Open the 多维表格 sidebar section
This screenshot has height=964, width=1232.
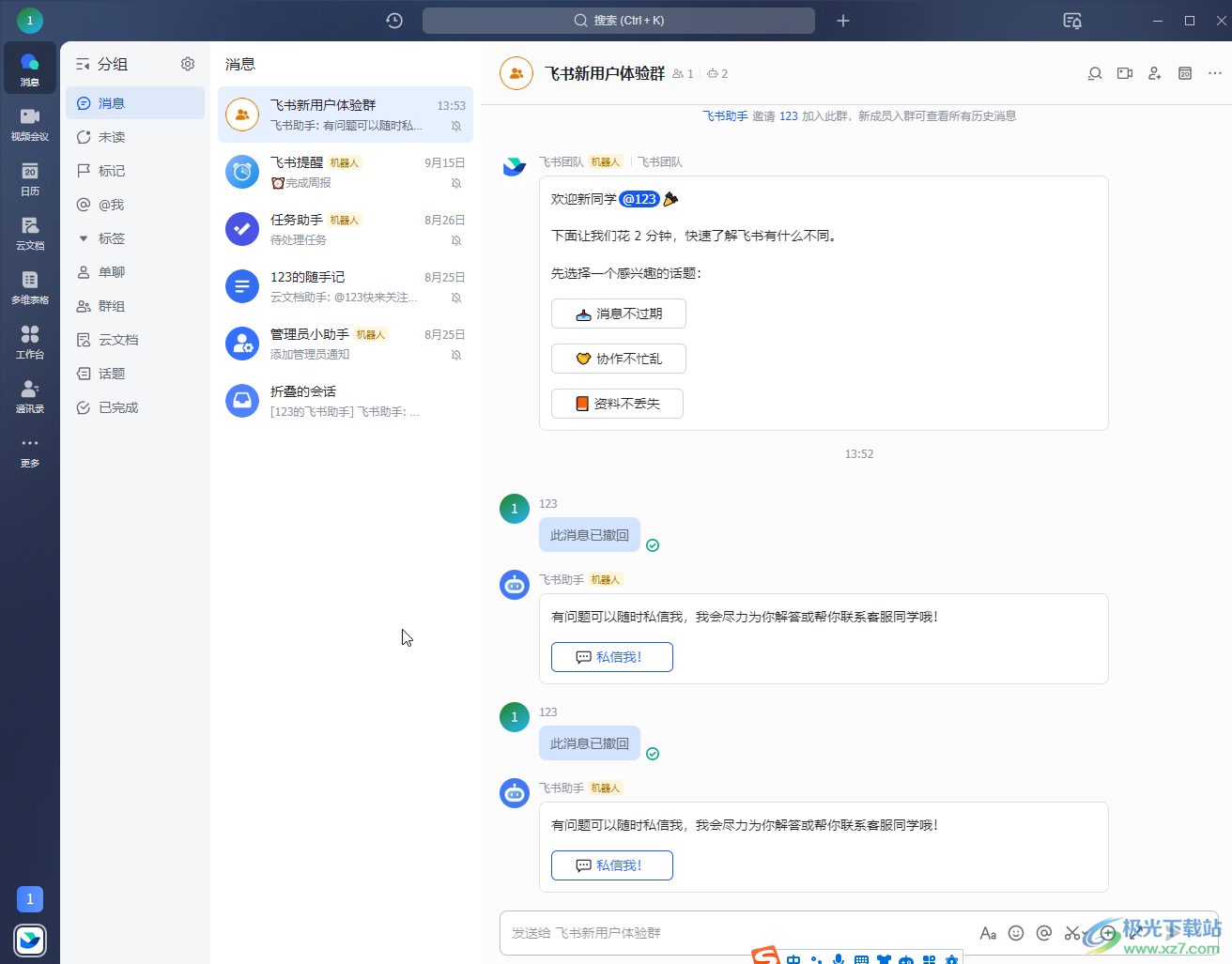[30, 286]
